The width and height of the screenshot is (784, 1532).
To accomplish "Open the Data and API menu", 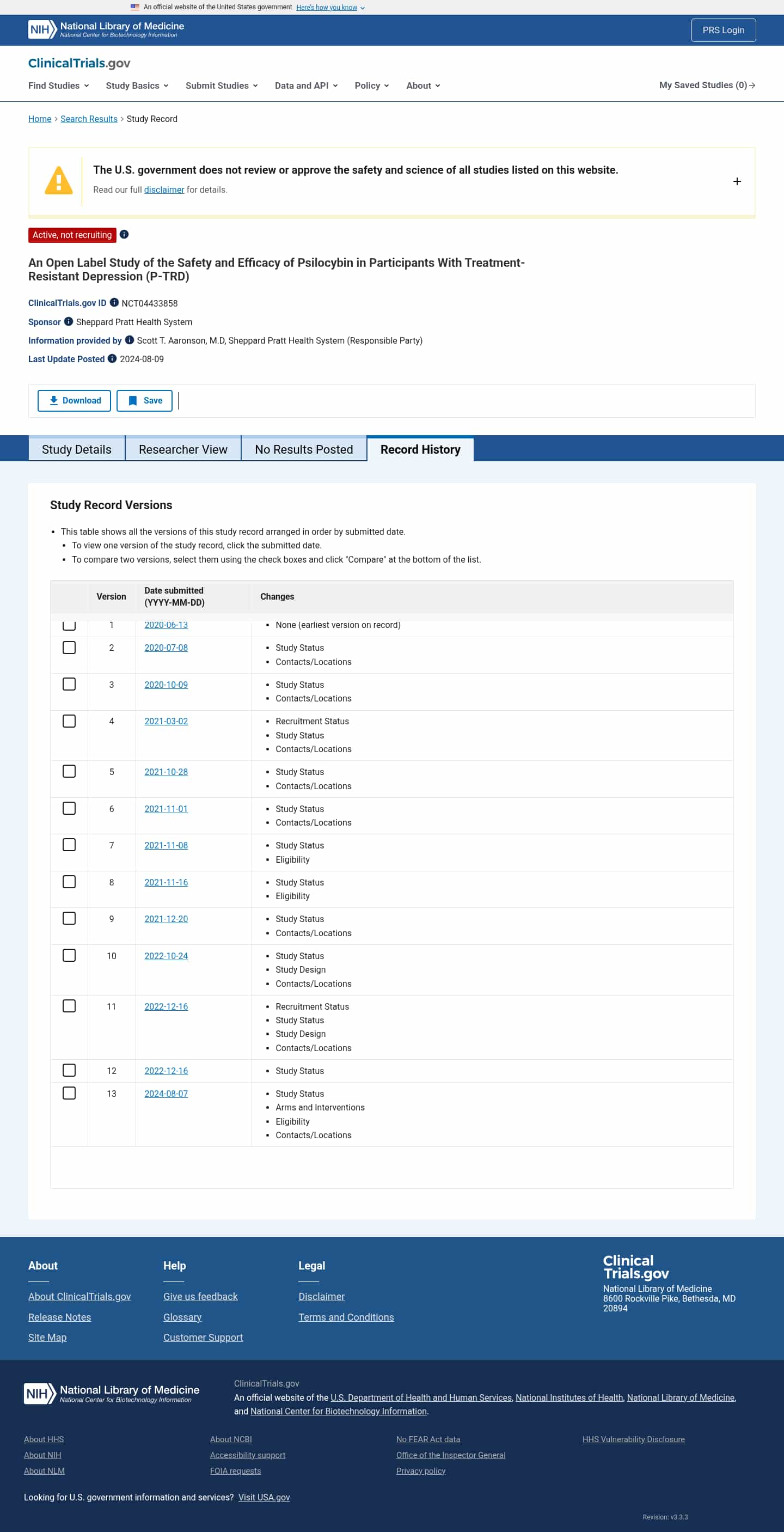I will 306,85.
